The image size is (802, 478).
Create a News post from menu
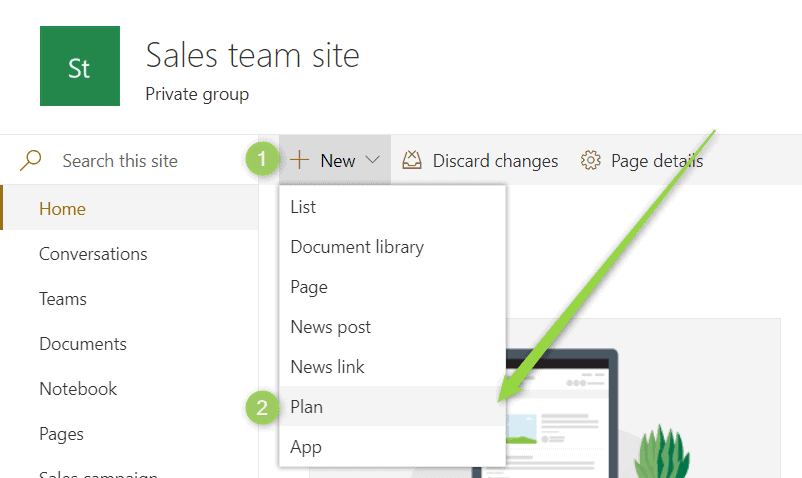click(x=330, y=327)
